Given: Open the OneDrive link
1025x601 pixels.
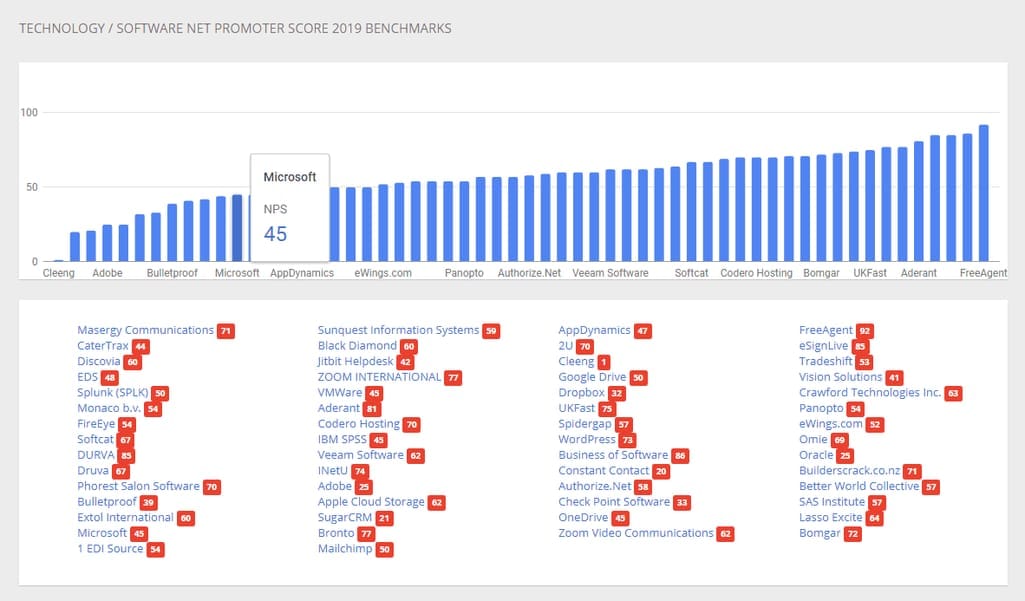Looking at the screenshot, I should pos(583,517).
